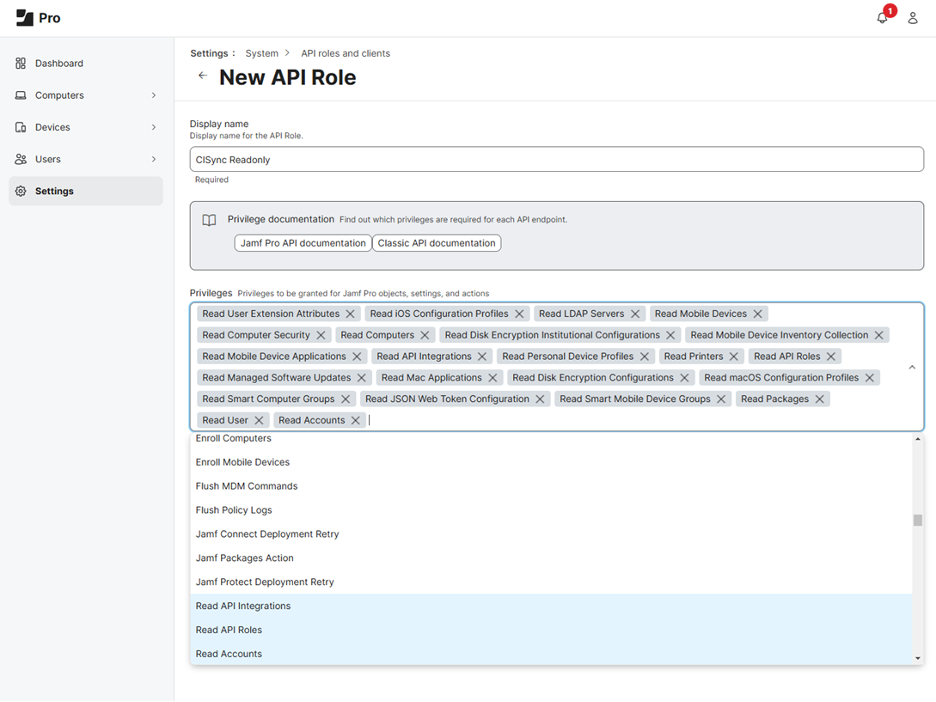Expand the Users sidebar menu chevron
This screenshot has width=936, height=702.
153,159
